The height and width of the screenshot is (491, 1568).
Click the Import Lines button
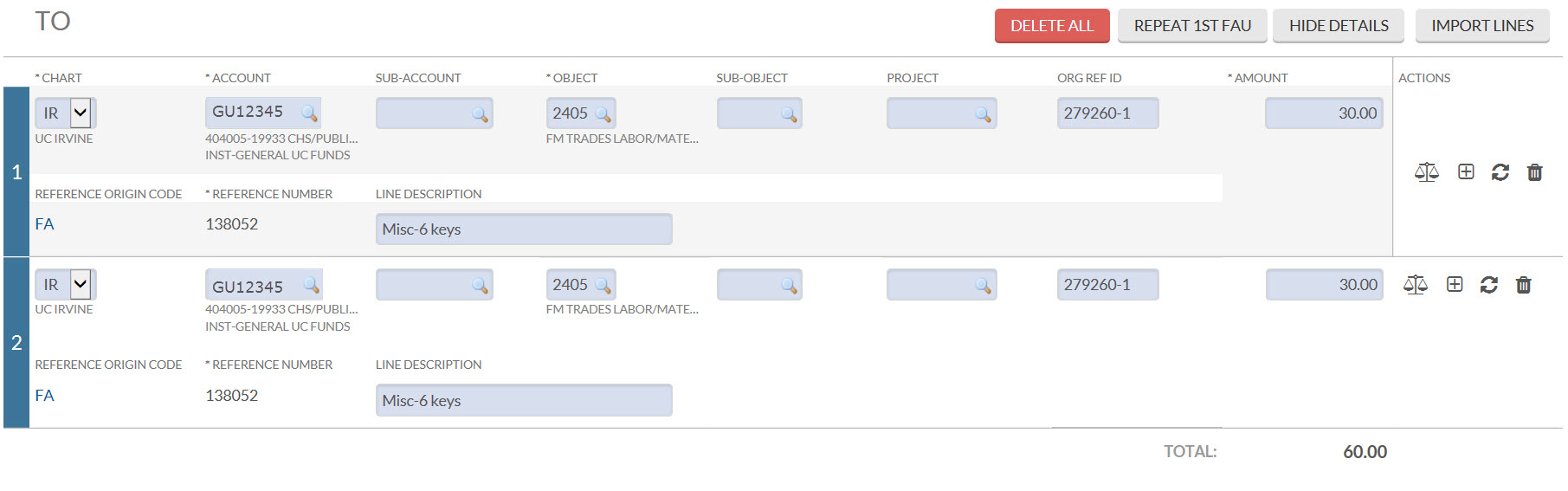[1482, 26]
